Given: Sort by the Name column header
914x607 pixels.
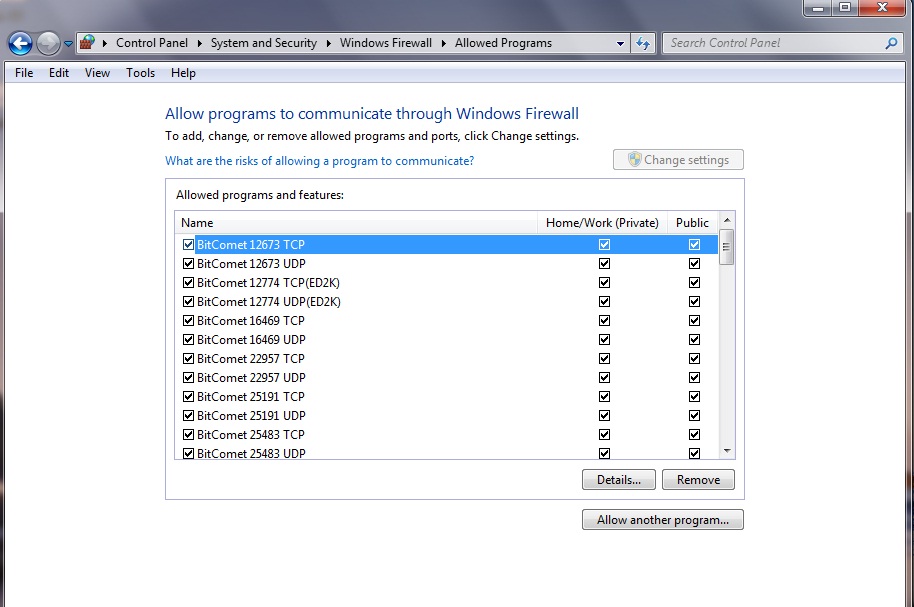Looking at the screenshot, I should [356, 223].
